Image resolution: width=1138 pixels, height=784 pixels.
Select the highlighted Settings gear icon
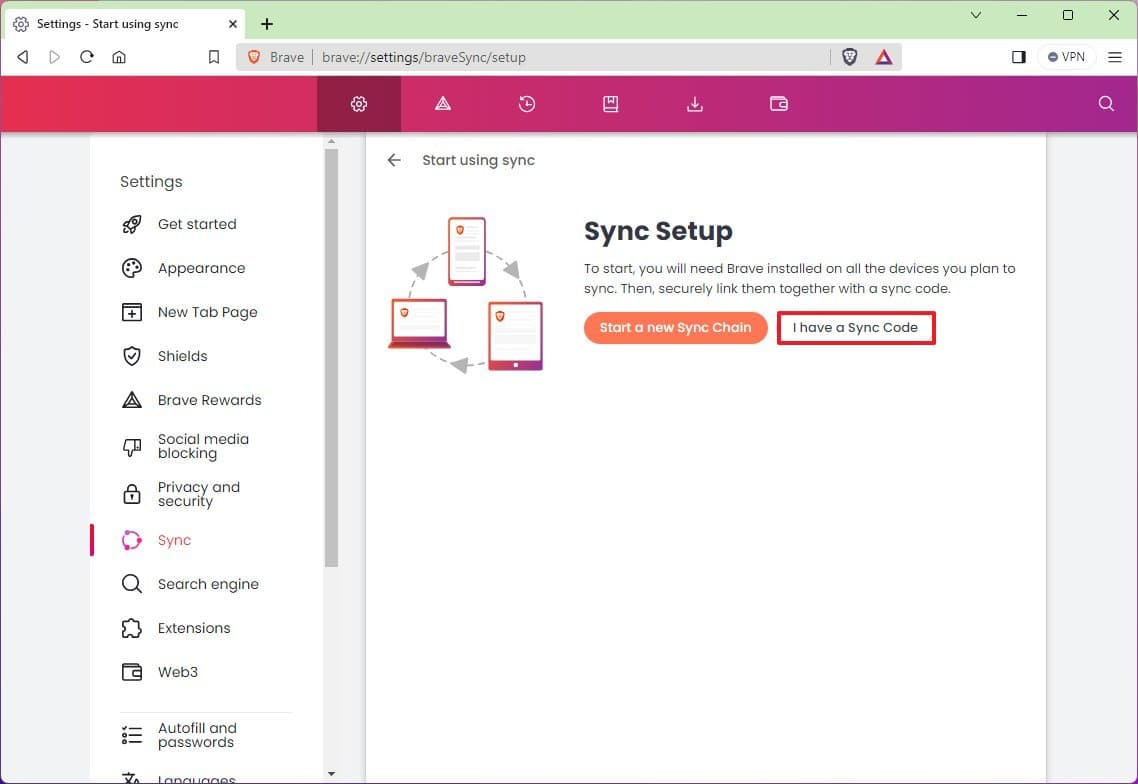click(x=358, y=103)
